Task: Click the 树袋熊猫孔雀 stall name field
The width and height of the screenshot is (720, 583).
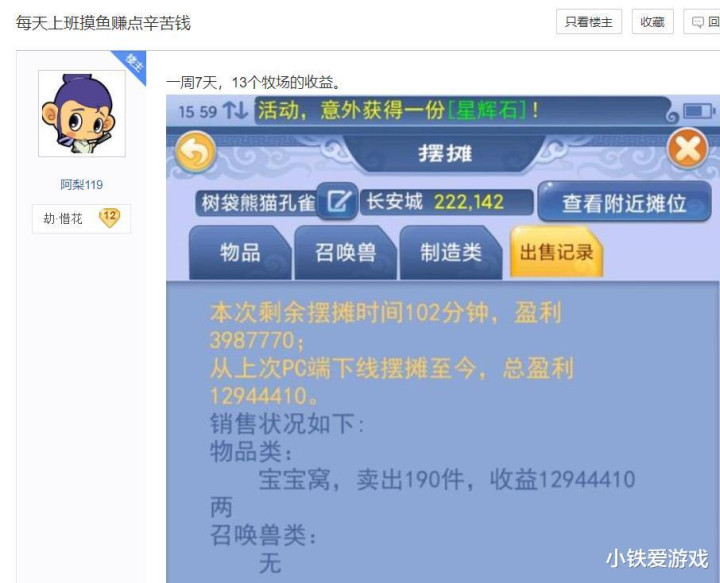Action: (259, 202)
